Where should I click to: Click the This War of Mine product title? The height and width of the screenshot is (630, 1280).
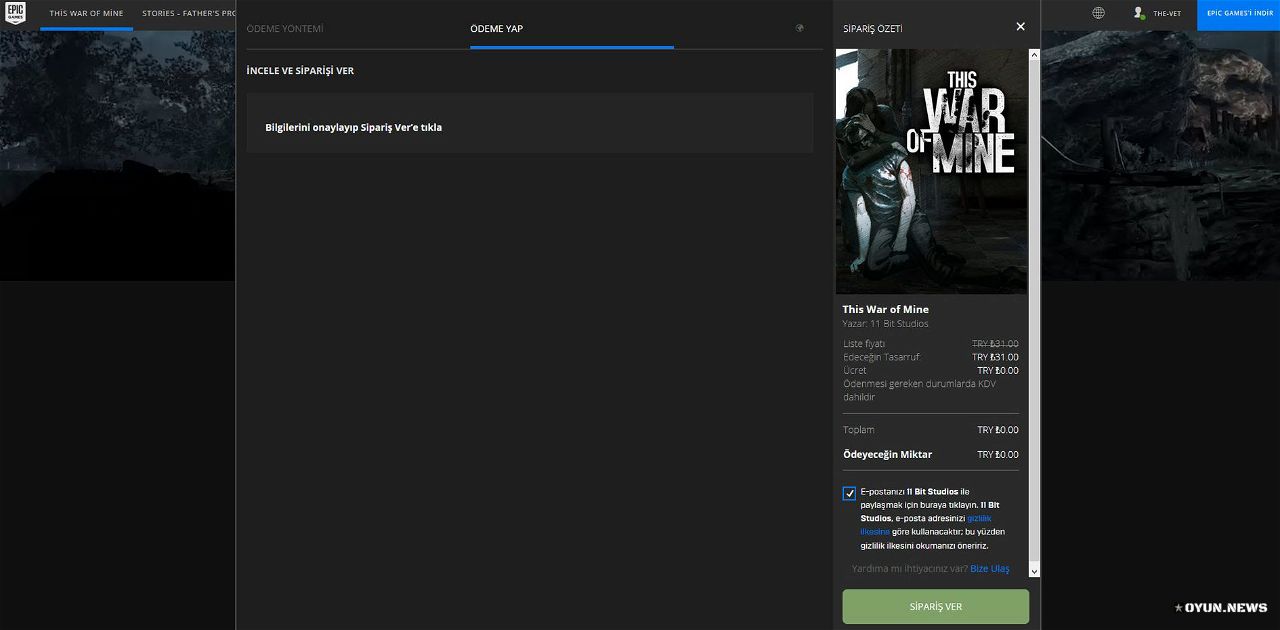click(x=885, y=310)
